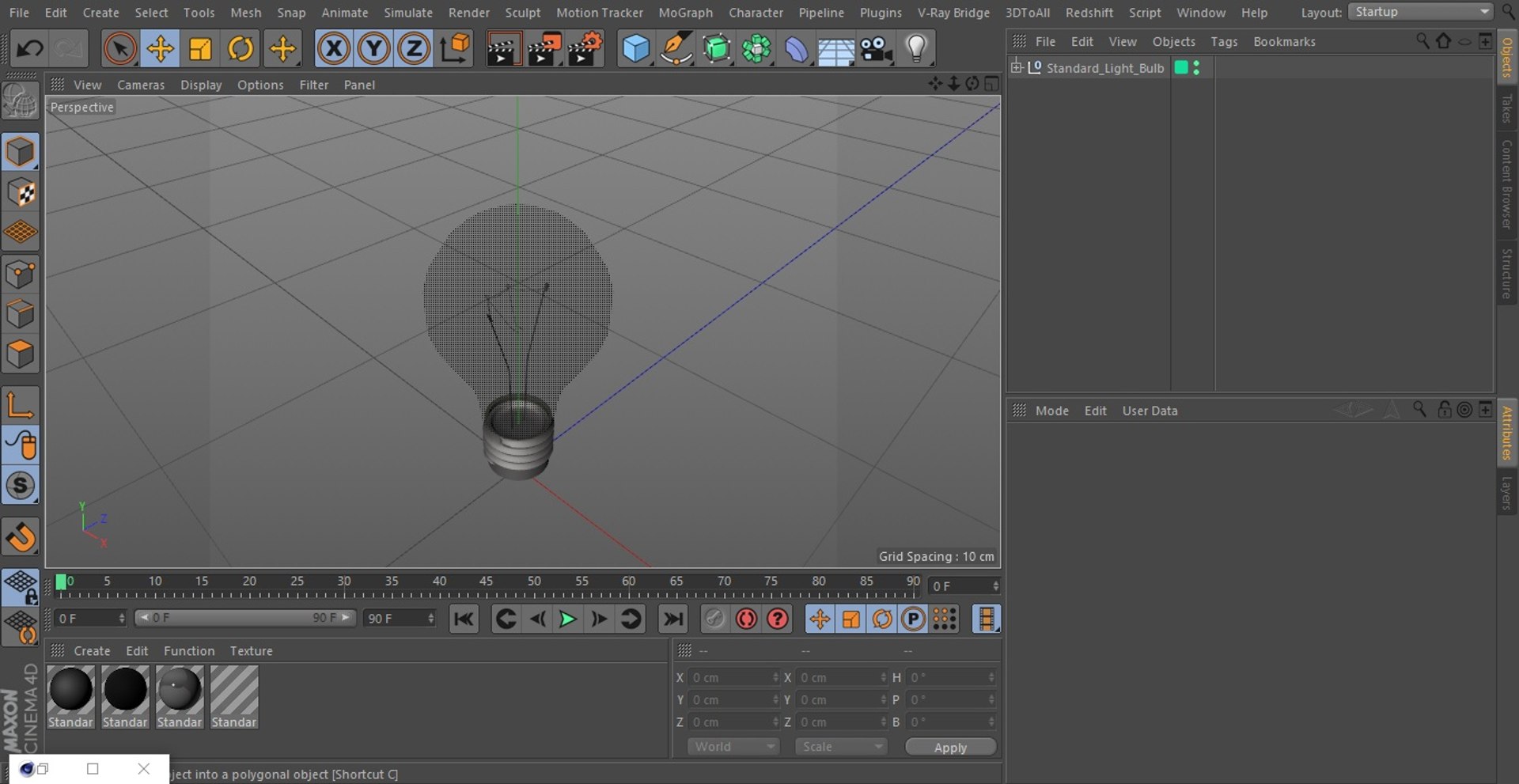Open Material Manager Texture menu

pyautogui.click(x=251, y=650)
